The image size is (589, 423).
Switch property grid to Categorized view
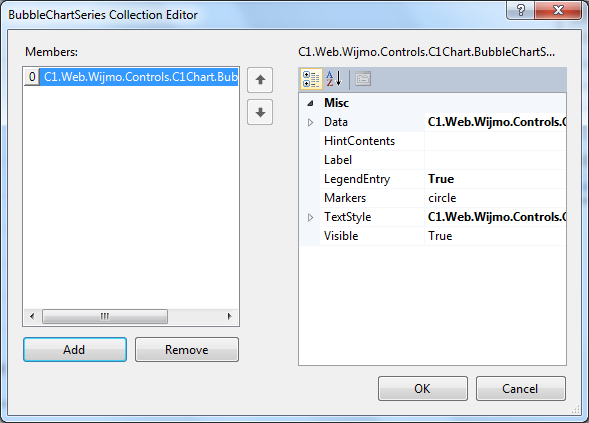tap(311, 79)
